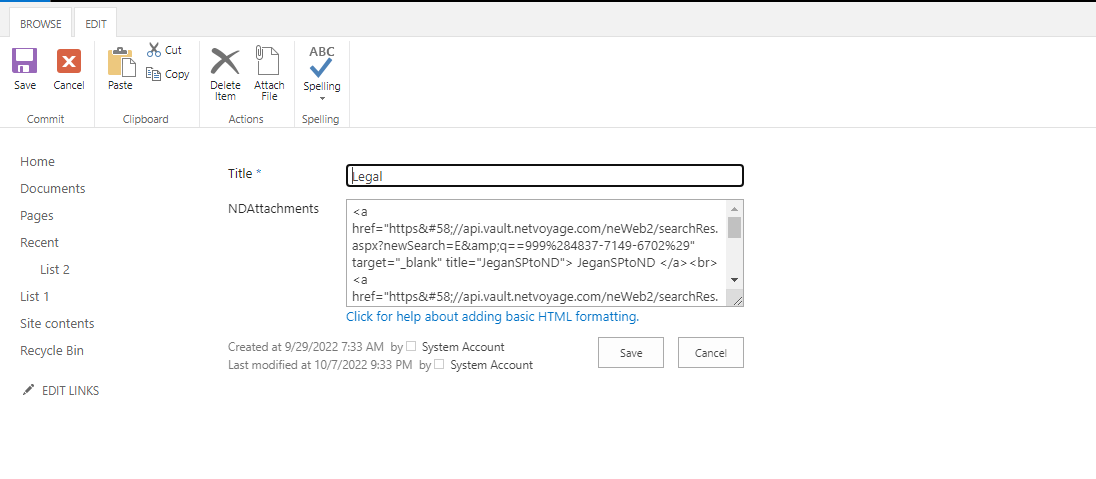
Task: Toggle presence box beside Created by System Account
Action: coord(411,346)
